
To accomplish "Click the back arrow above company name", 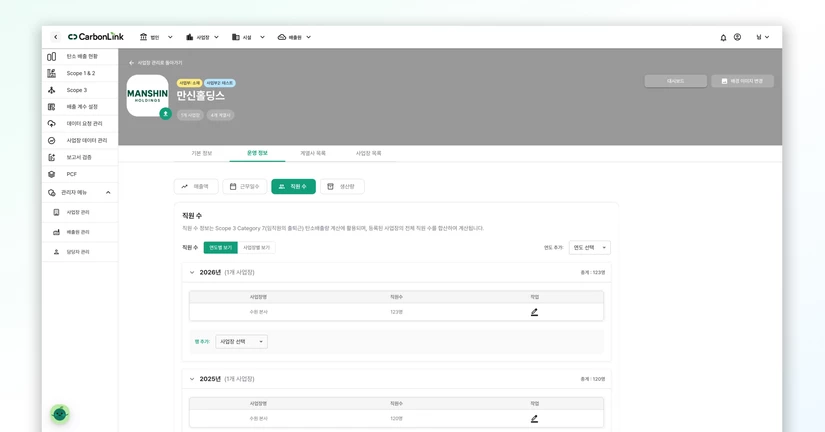I will 132,63.
